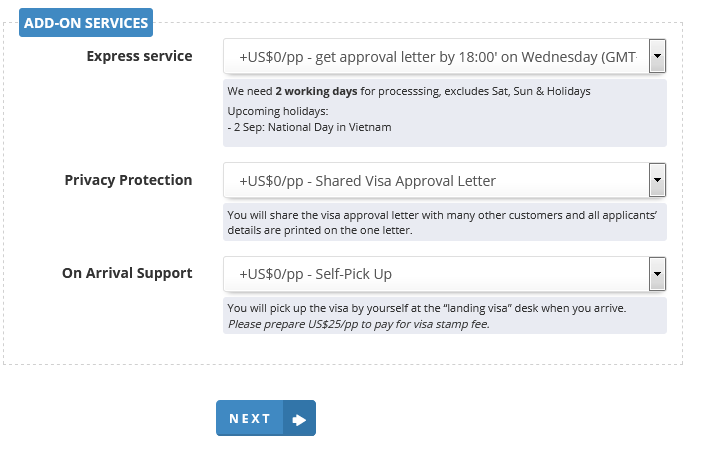The image size is (701, 460).
Task: Click the NEXT button label
Action: (x=250, y=419)
